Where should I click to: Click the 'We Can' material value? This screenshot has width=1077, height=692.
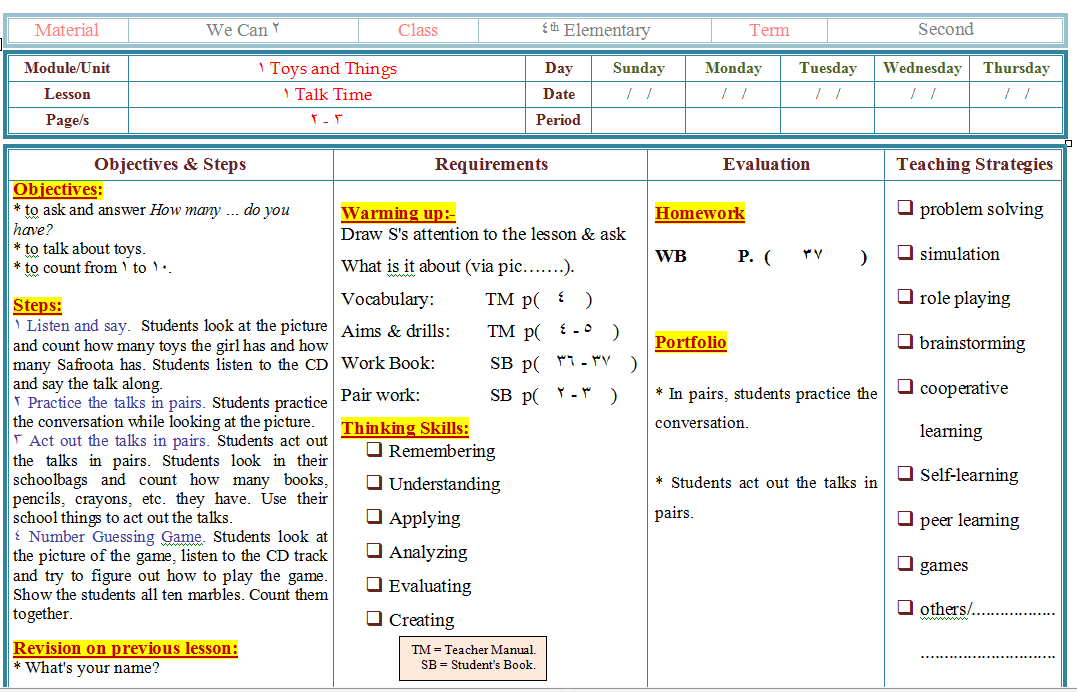(242, 30)
